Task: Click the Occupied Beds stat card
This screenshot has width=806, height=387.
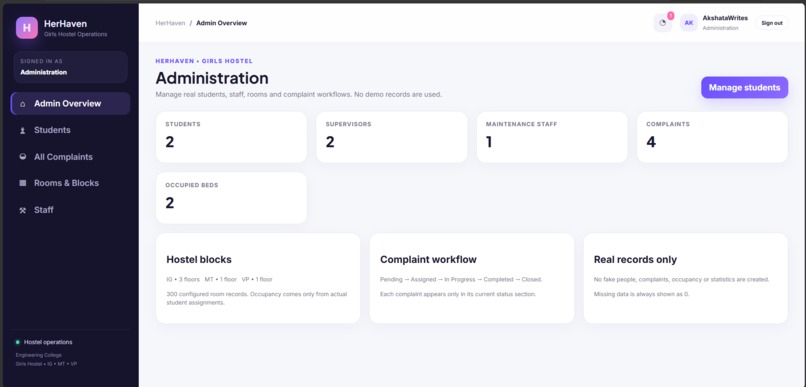Action: (231, 198)
